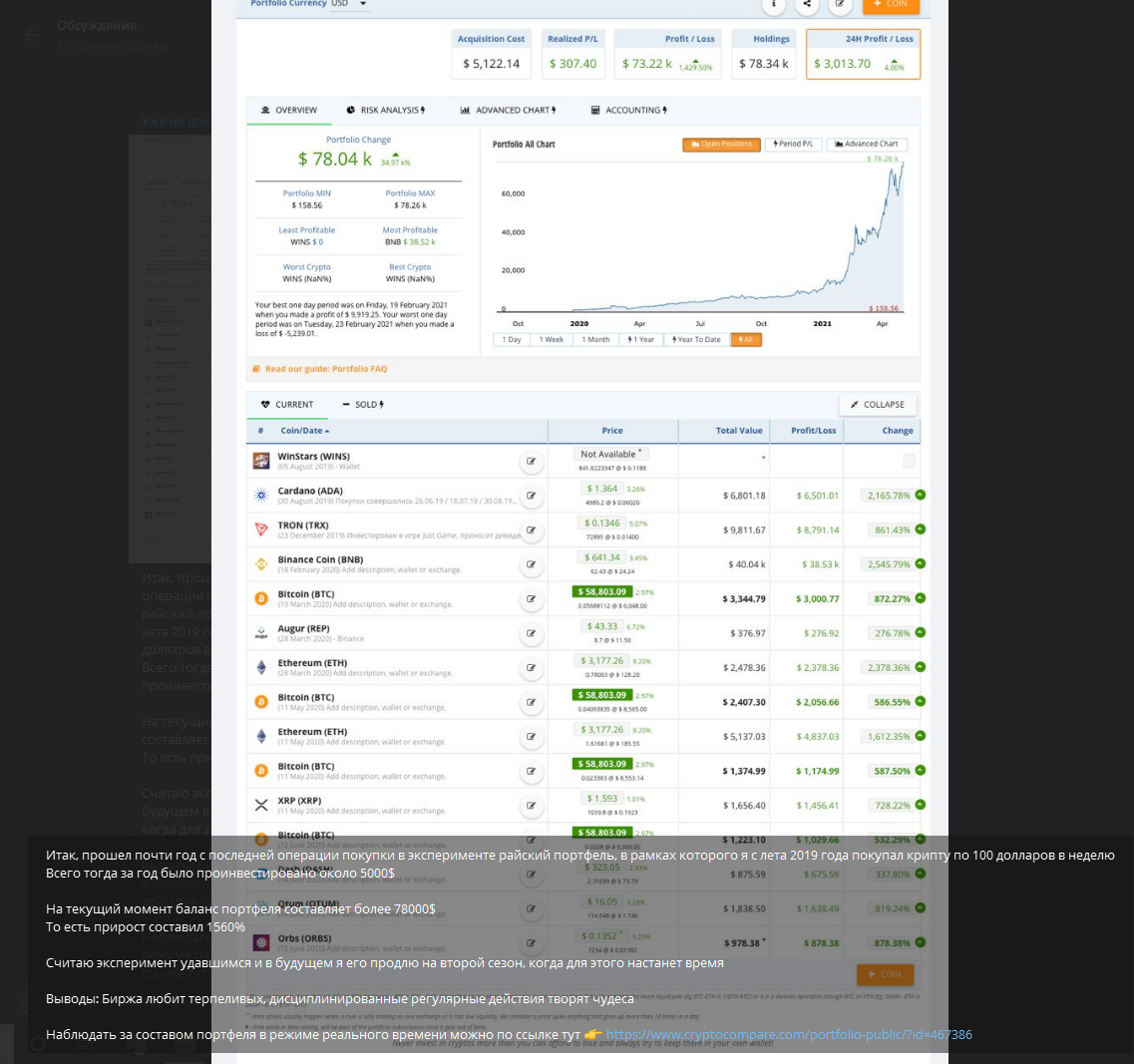The width and height of the screenshot is (1134, 1064).
Task: Select the Acquisition Cost card
Action: point(491,54)
